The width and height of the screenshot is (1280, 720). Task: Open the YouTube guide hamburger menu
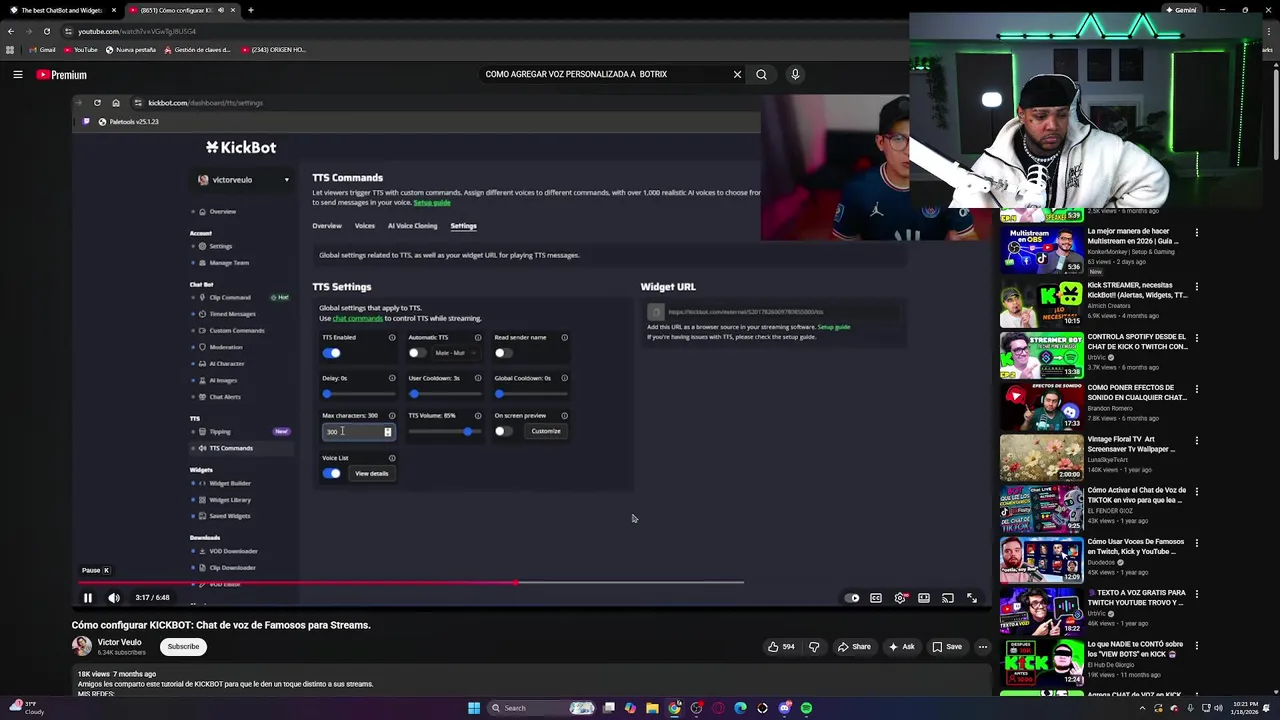coord(18,74)
